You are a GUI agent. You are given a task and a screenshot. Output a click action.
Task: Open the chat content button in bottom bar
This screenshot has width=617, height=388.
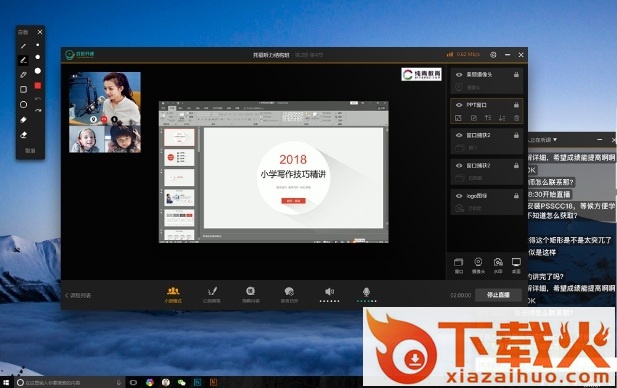point(251,295)
